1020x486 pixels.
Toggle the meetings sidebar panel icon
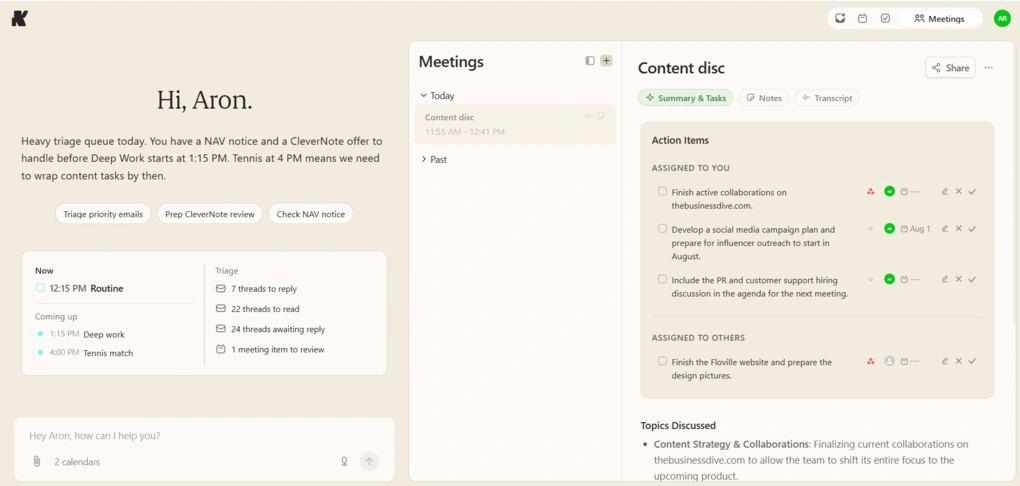pos(590,61)
